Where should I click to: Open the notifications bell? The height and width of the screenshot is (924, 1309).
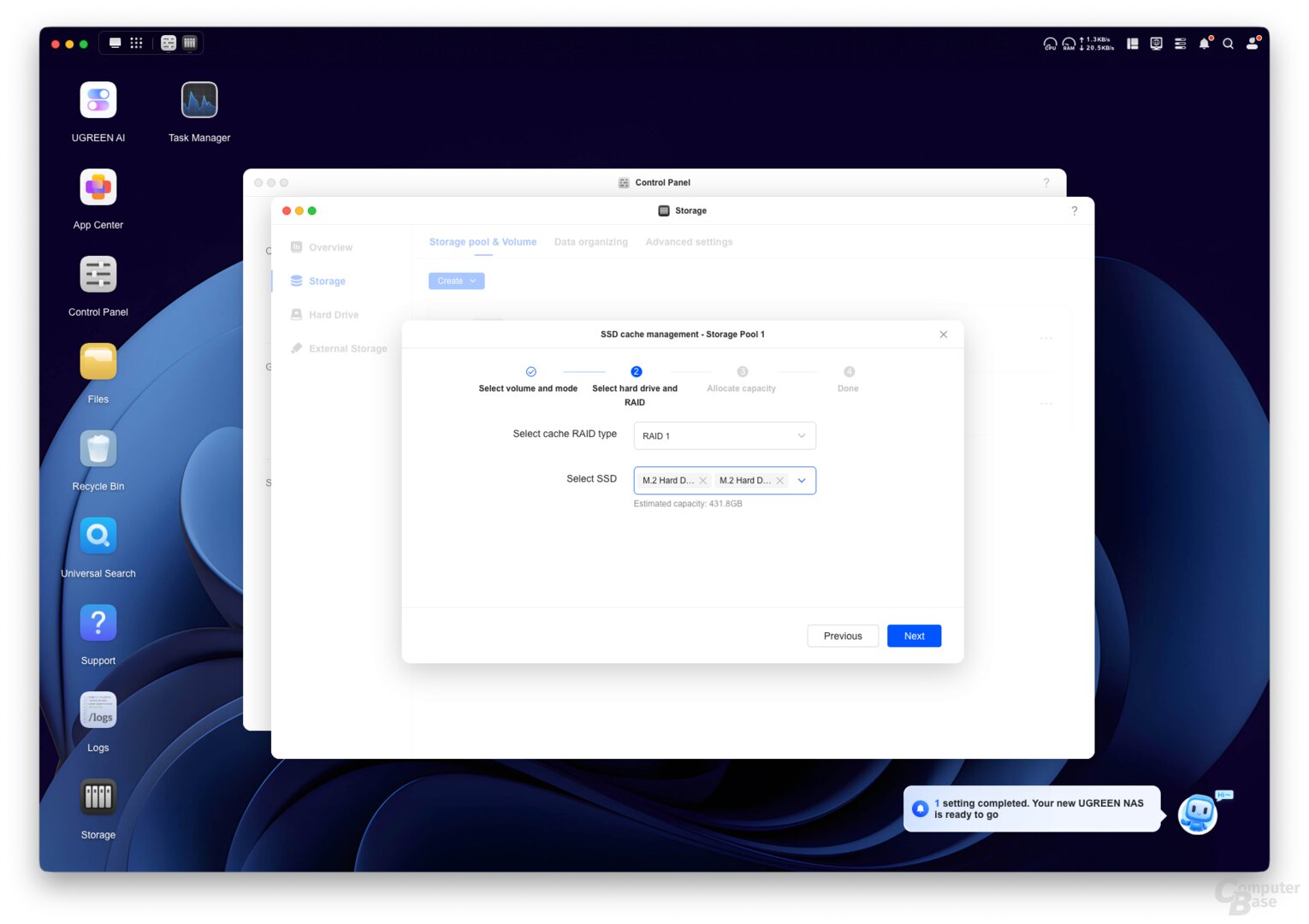(1205, 44)
